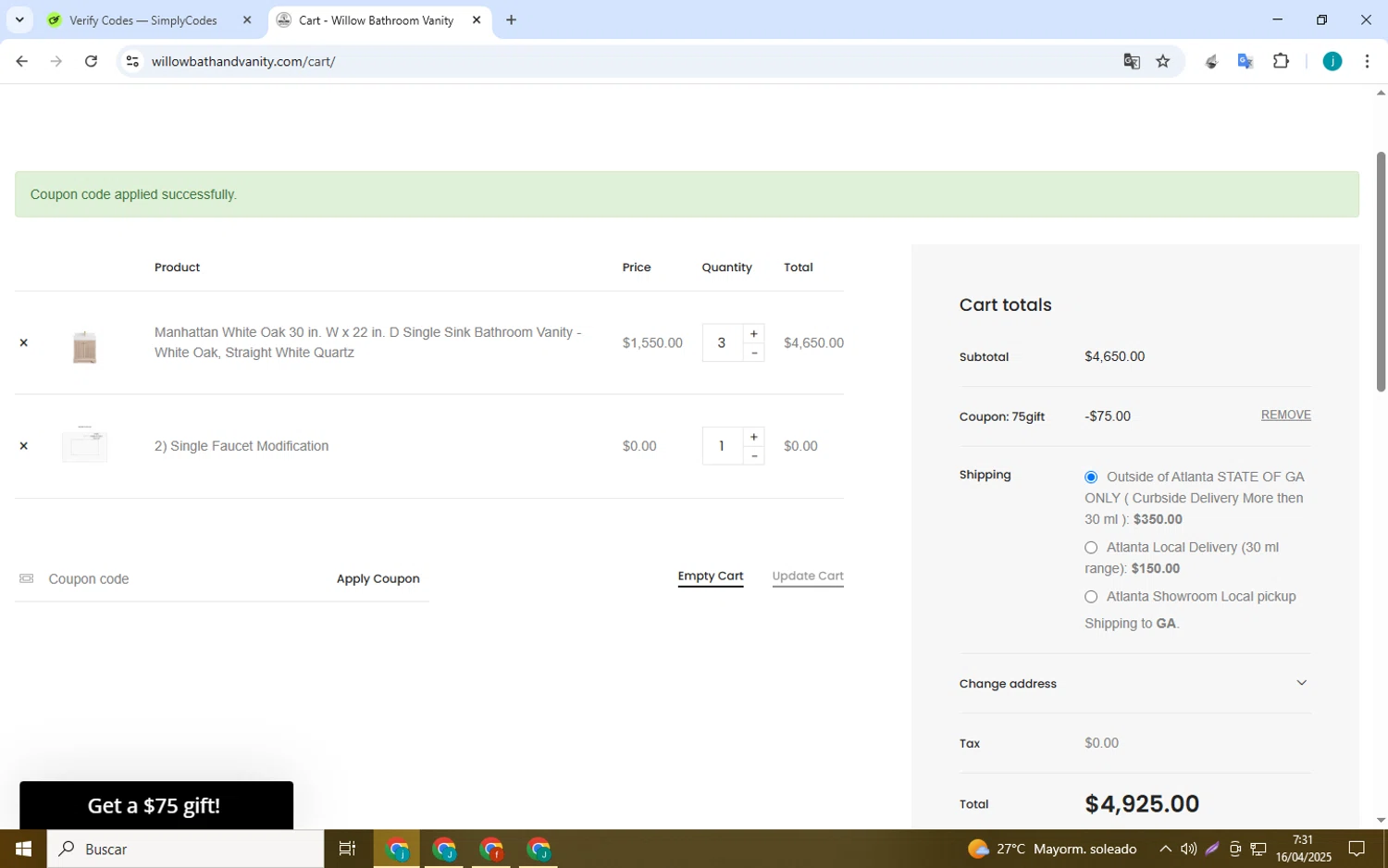Decrease faucet modification quantity with minus
This screenshot has height=868, width=1388.
(754, 456)
